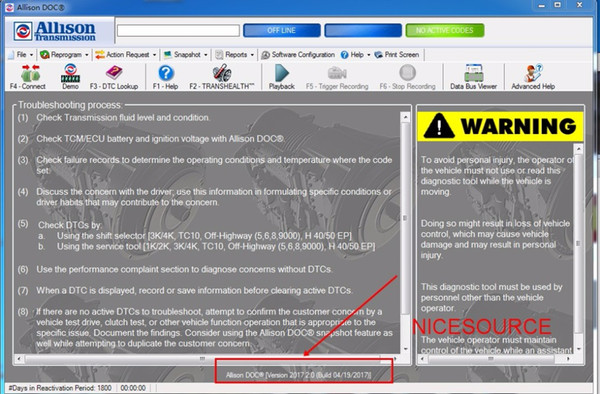The height and width of the screenshot is (394, 600).
Task: Click troubleshooting panel vertical scrollbar down arrow
Action: click(405, 349)
